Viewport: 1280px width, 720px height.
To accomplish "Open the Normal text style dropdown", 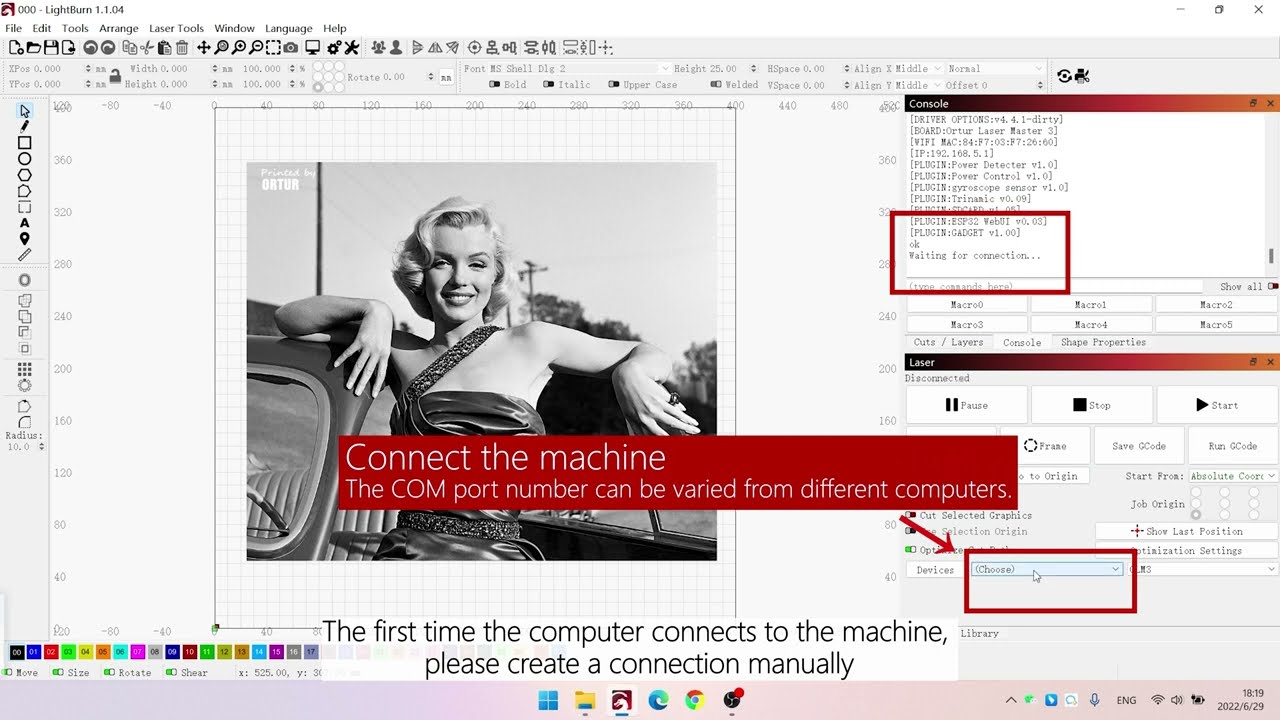I will tap(995, 69).
